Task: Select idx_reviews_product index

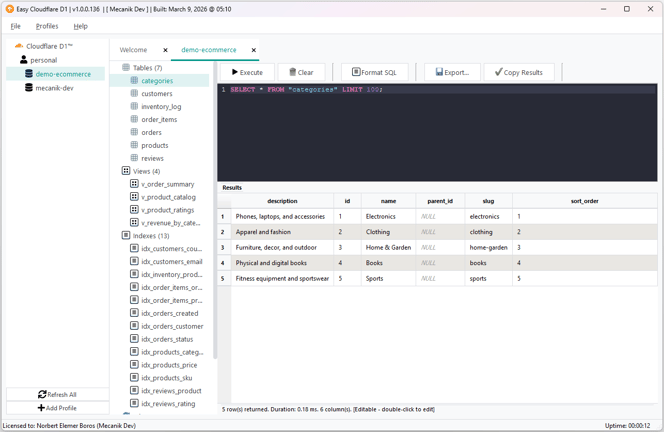Action: coord(171,390)
